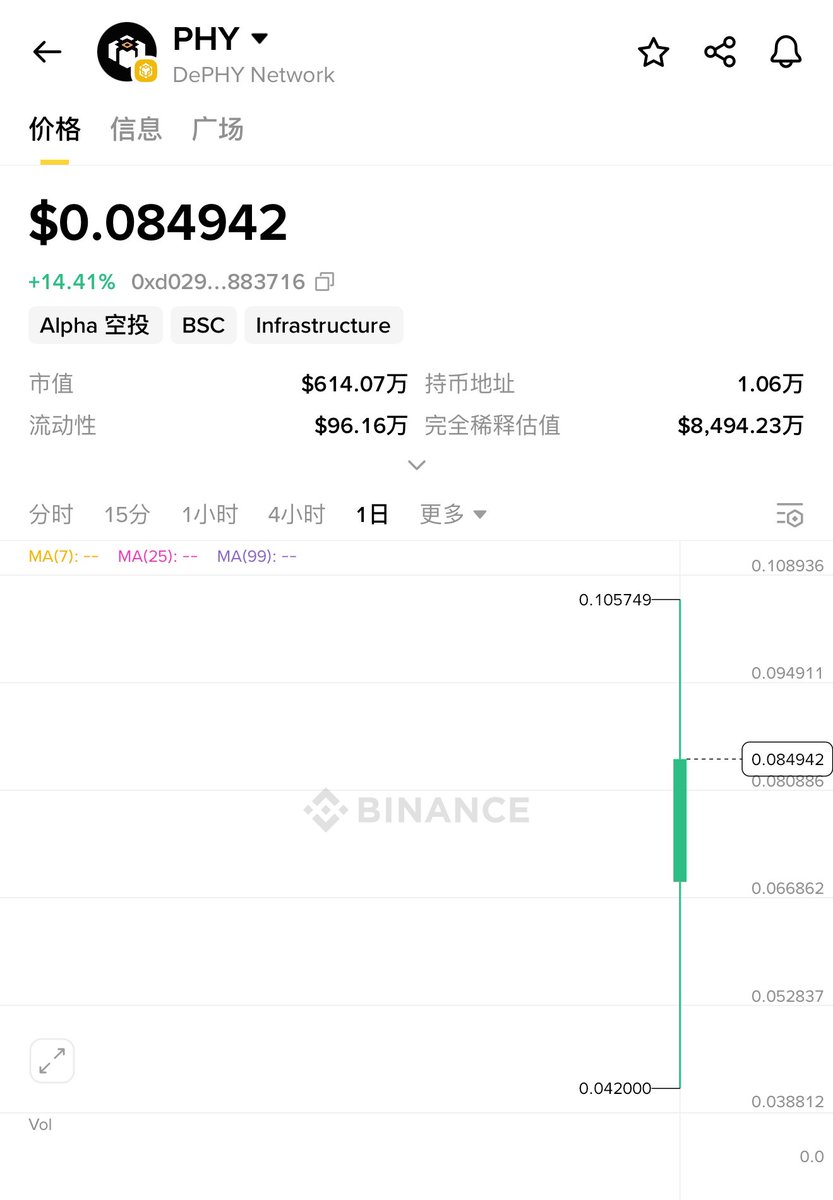Select the 15分 timeframe
Viewport: 833px width, 1200px height.
(127, 514)
